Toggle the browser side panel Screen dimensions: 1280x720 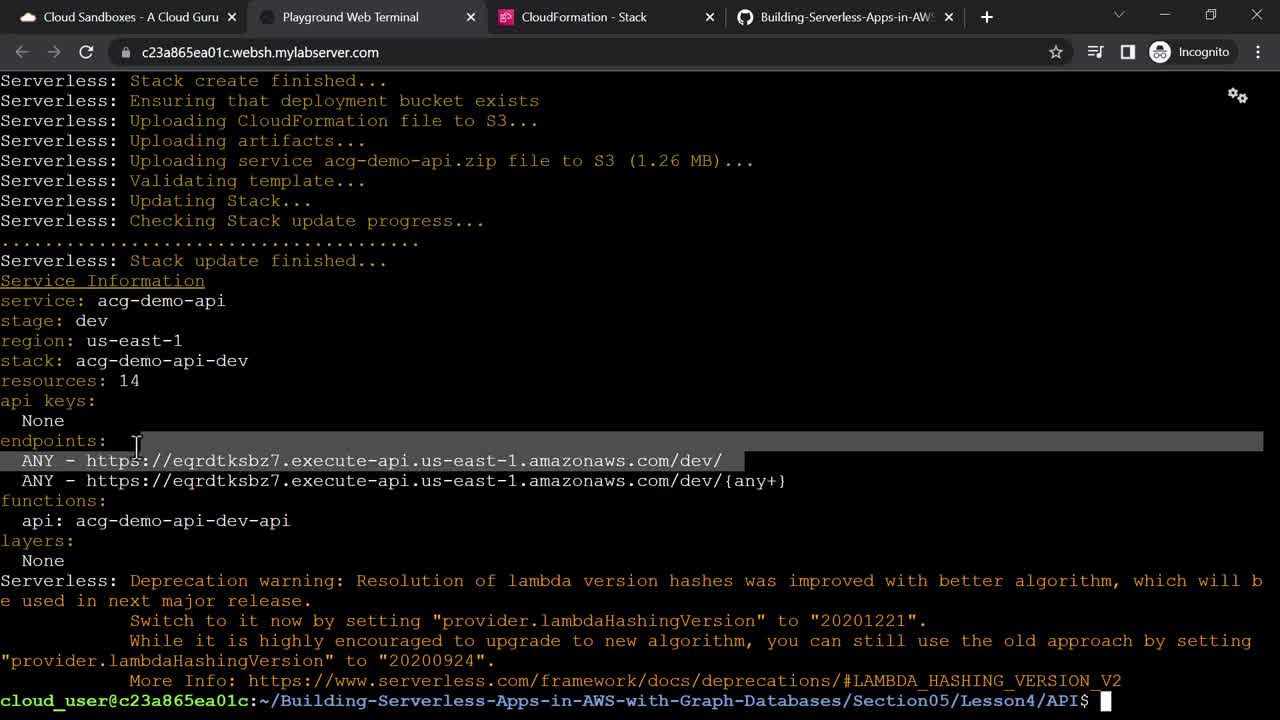(x=1128, y=52)
